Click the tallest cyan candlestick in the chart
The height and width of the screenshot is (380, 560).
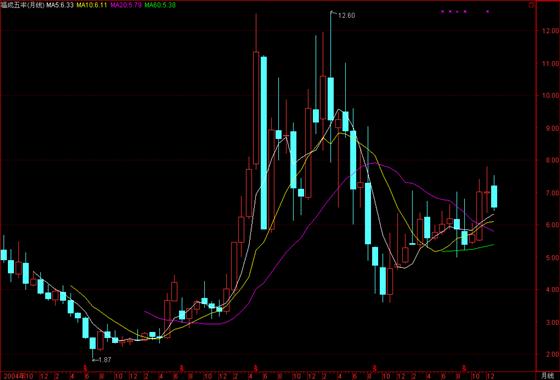[264, 143]
